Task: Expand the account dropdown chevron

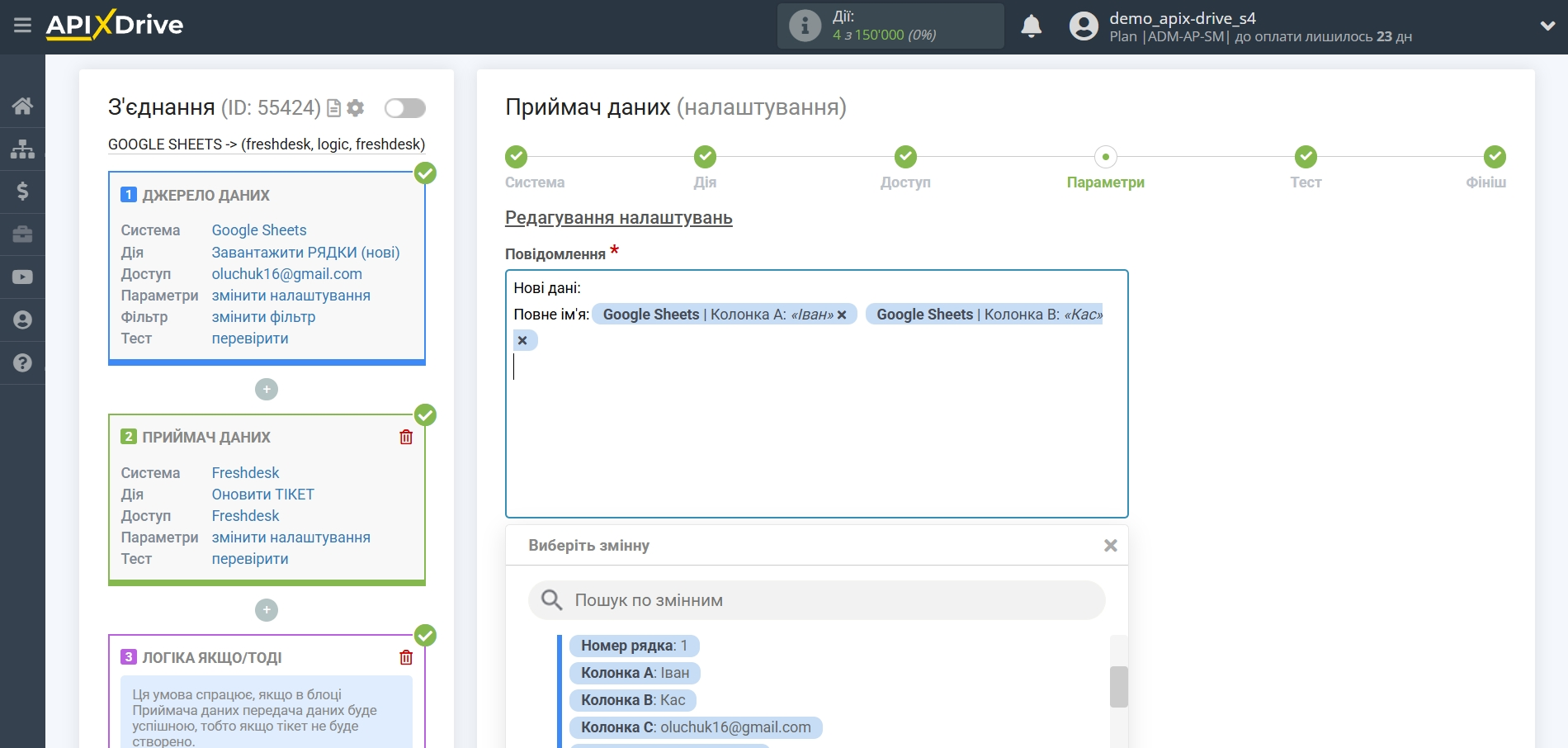Action: tap(1547, 26)
